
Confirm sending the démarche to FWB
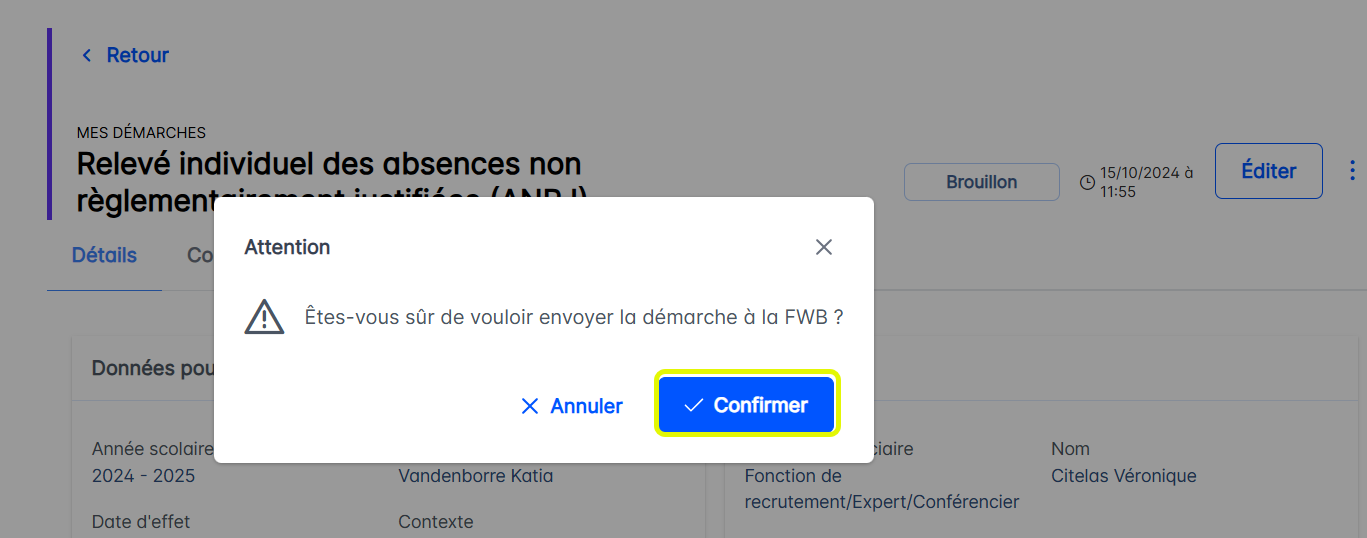[747, 405]
